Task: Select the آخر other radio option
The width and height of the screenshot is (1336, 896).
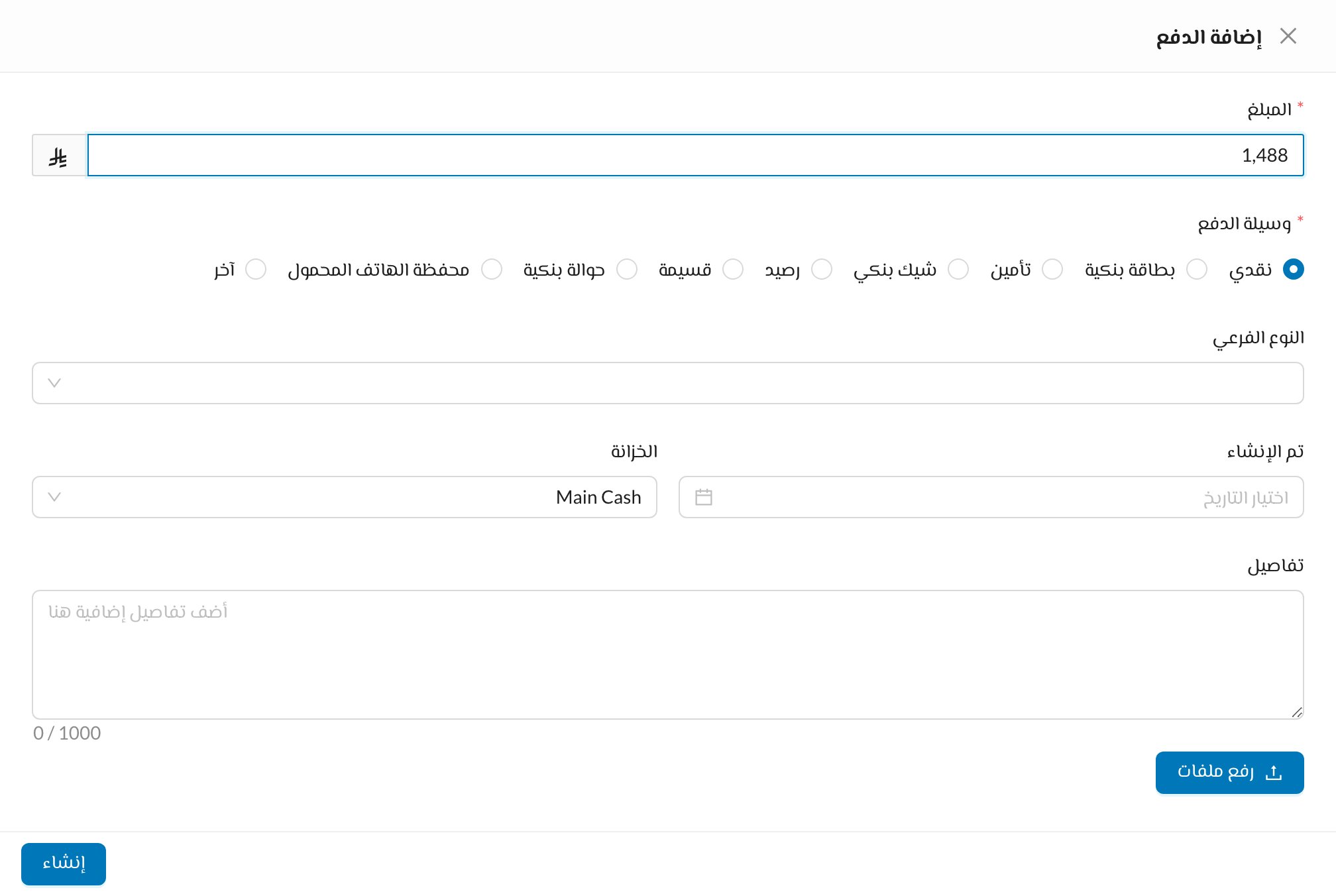Action: (256, 269)
